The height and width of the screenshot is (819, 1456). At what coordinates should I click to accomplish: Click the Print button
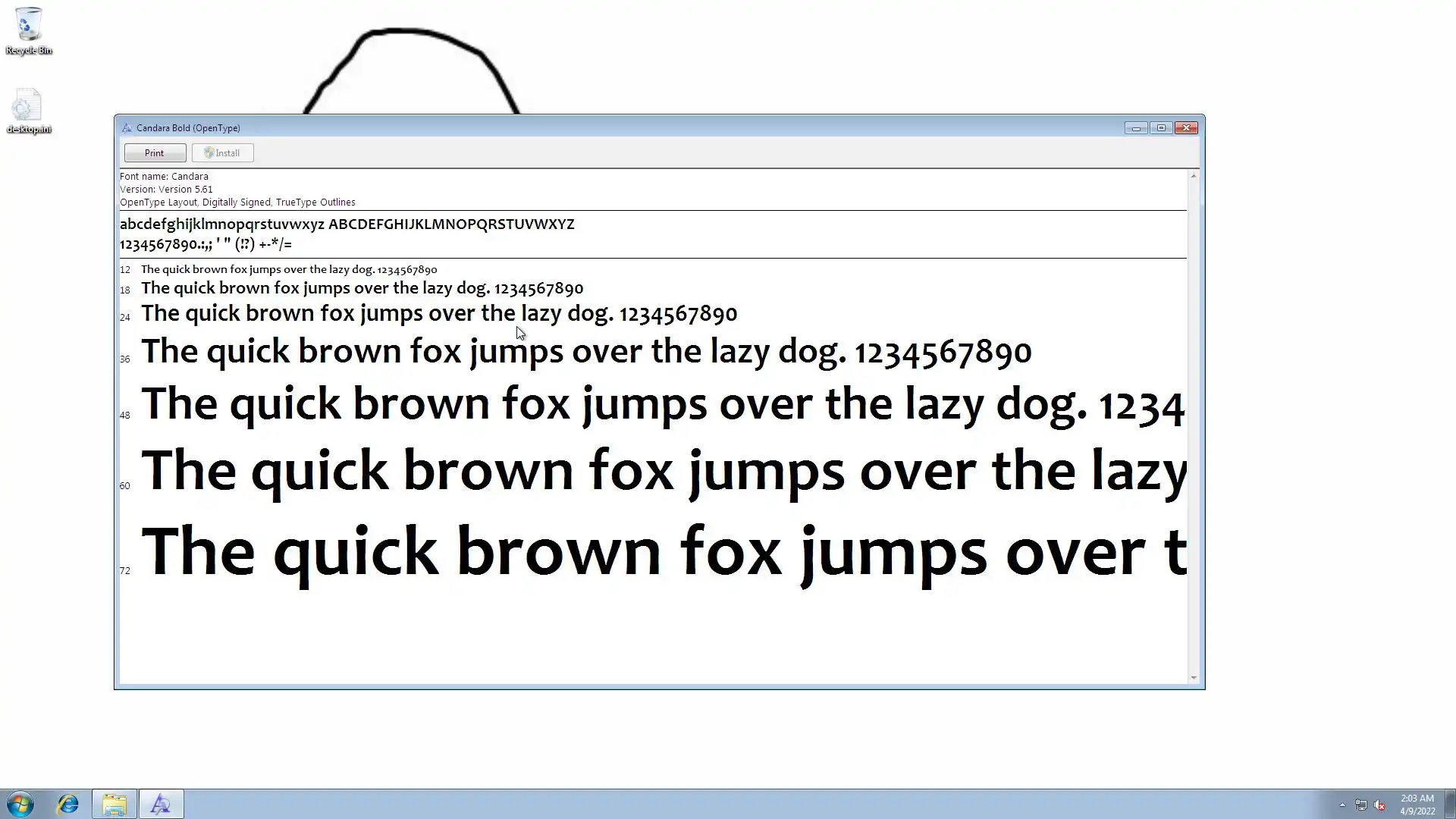155,153
